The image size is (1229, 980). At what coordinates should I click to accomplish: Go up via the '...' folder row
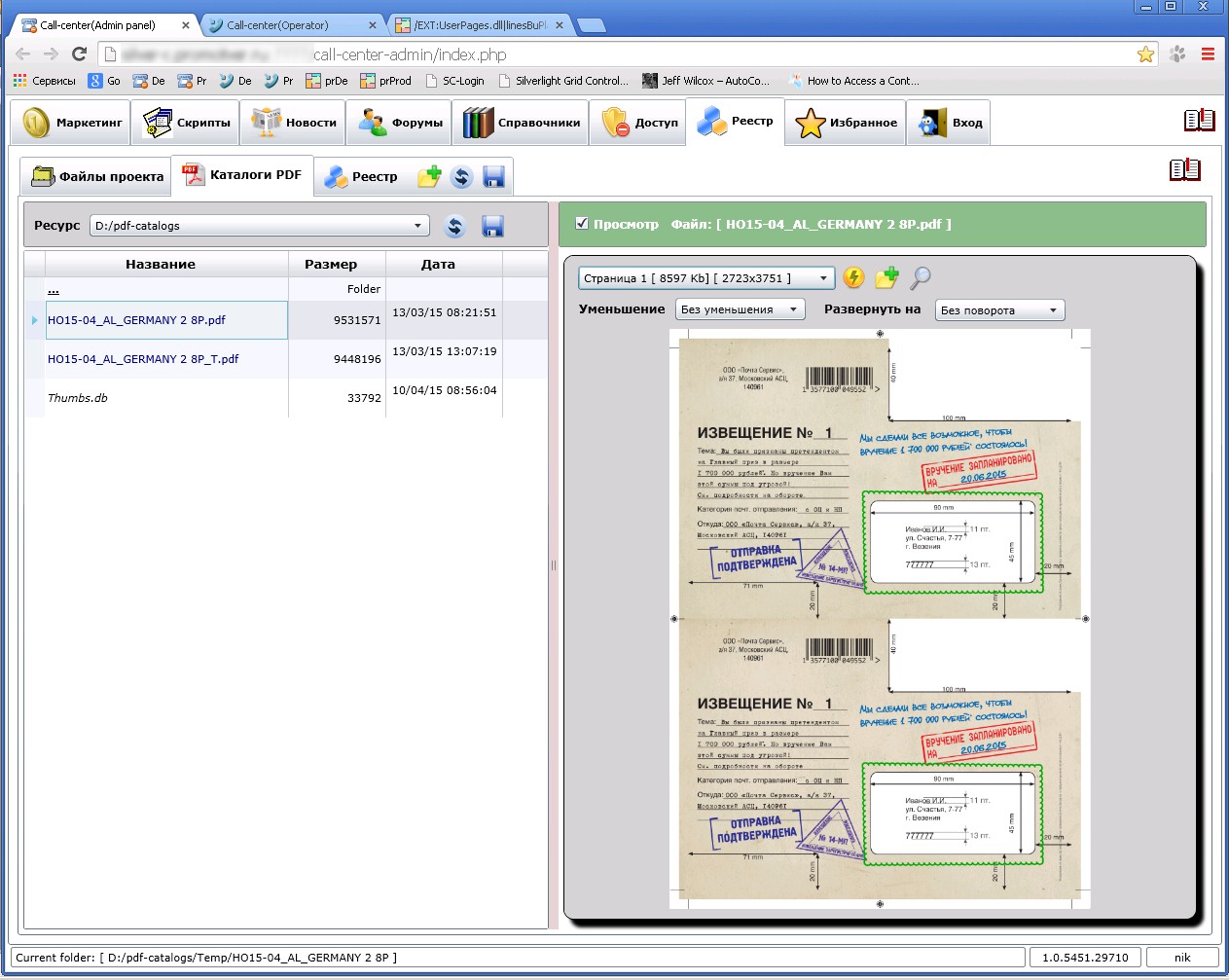coord(53,289)
